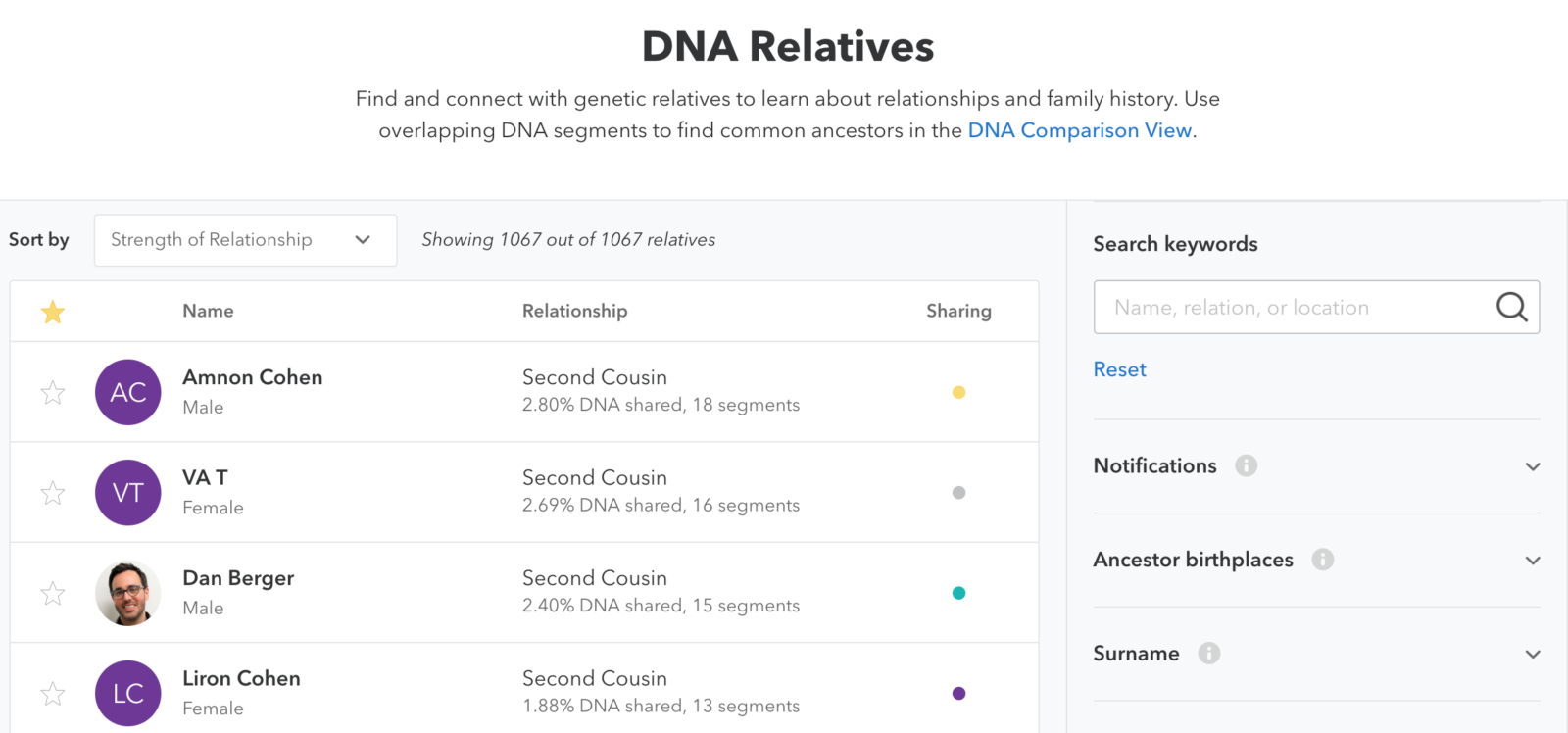Click the AC avatar for Amnon Cohen
Screen dimensions: 1568x733
click(128, 392)
